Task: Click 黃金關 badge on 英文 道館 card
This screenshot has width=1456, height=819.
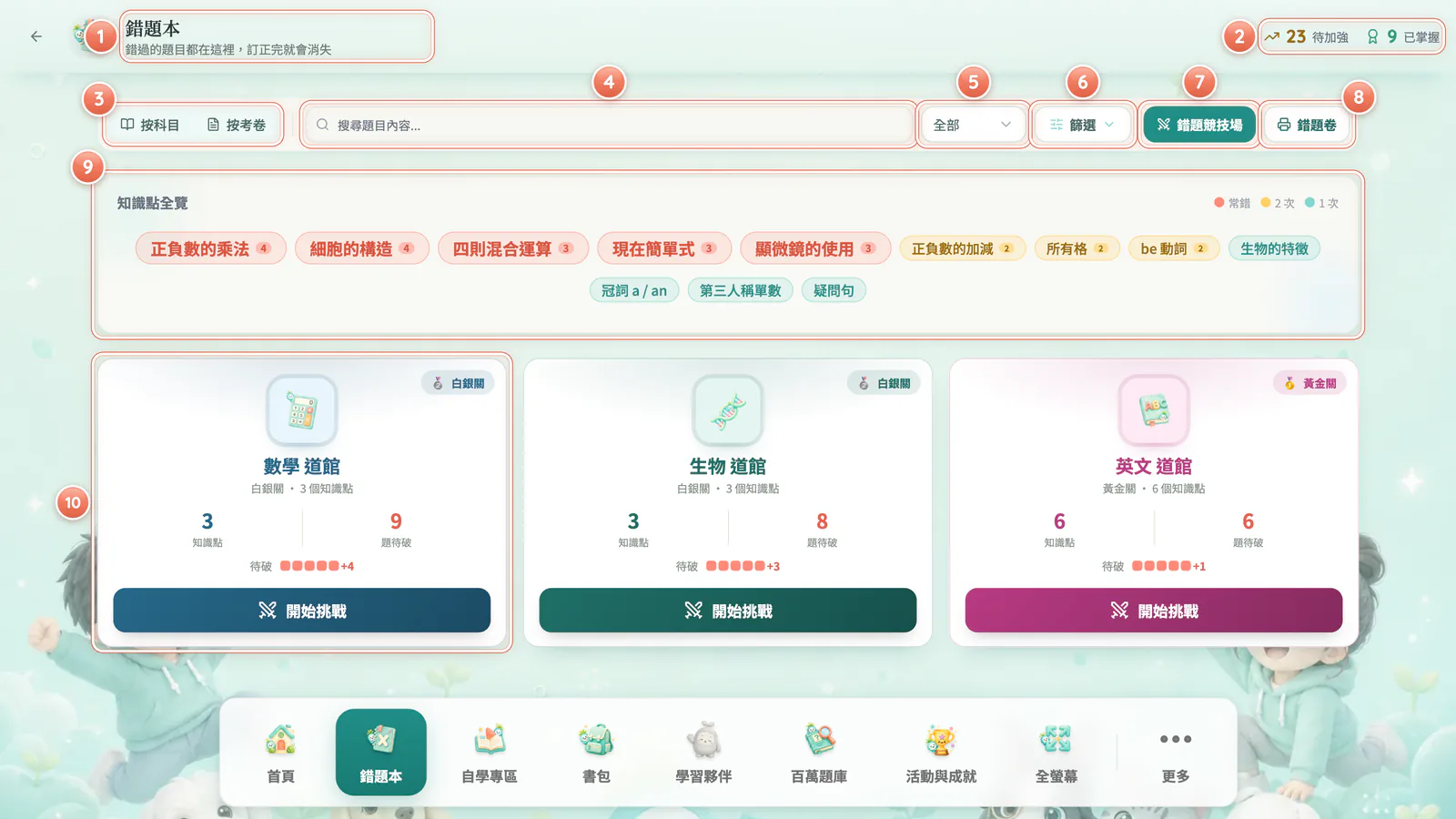Action: [x=1310, y=383]
